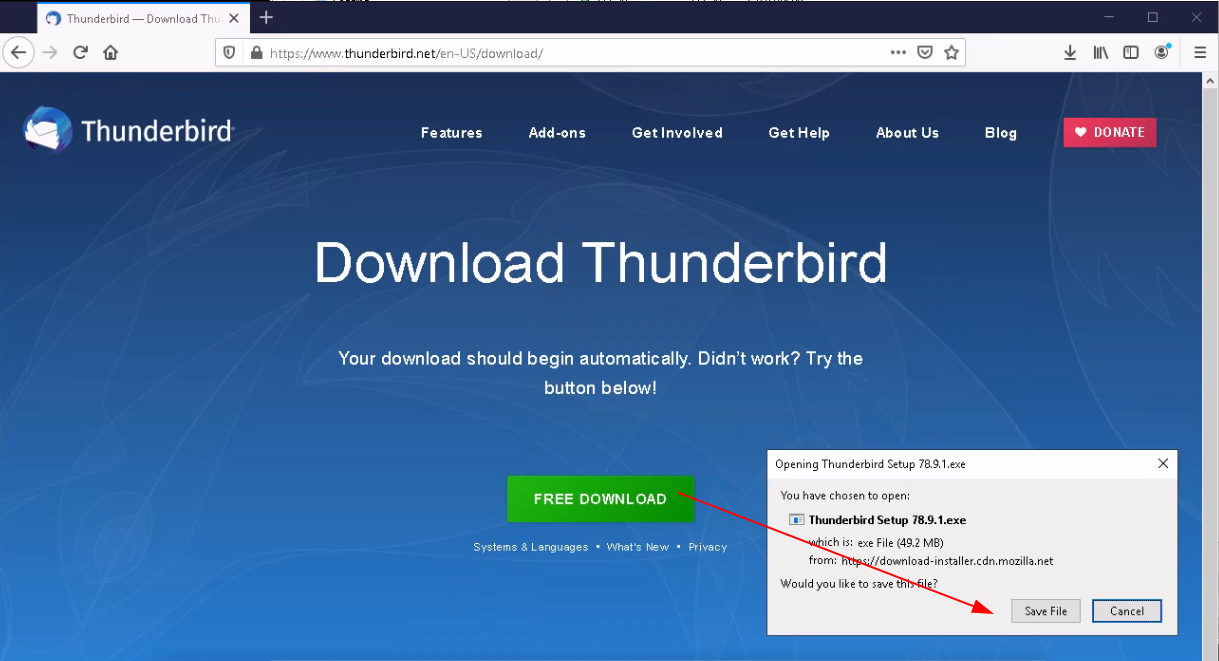Cancel the Thunderbird Setup download dialog

1127,611
